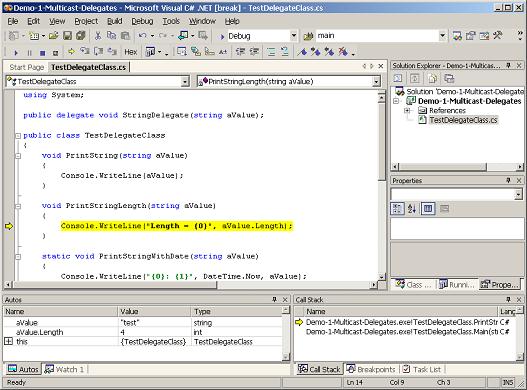Select TestDelegateClass.cs in Solution Explorer
Screen dimensions: 527x390
click(x=463, y=120)
